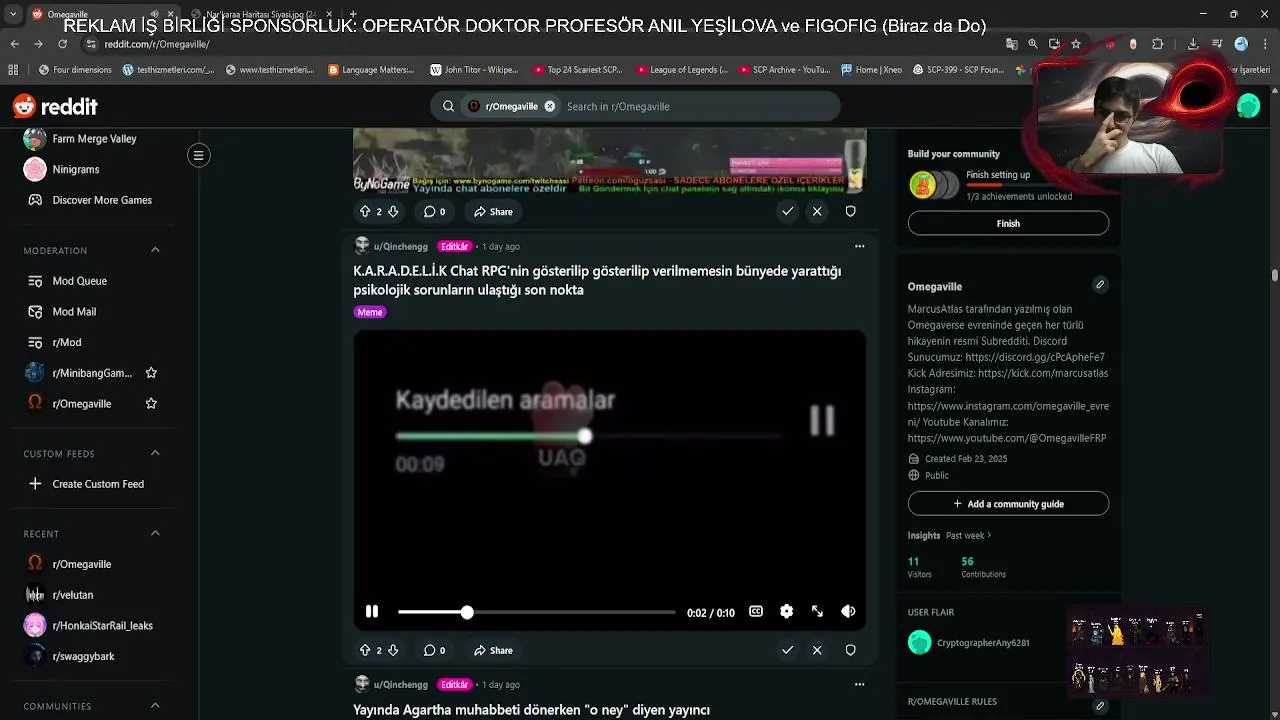Favorite r/MinibangGam... with star
1280x720 pixels.
[x=151, y=373]
